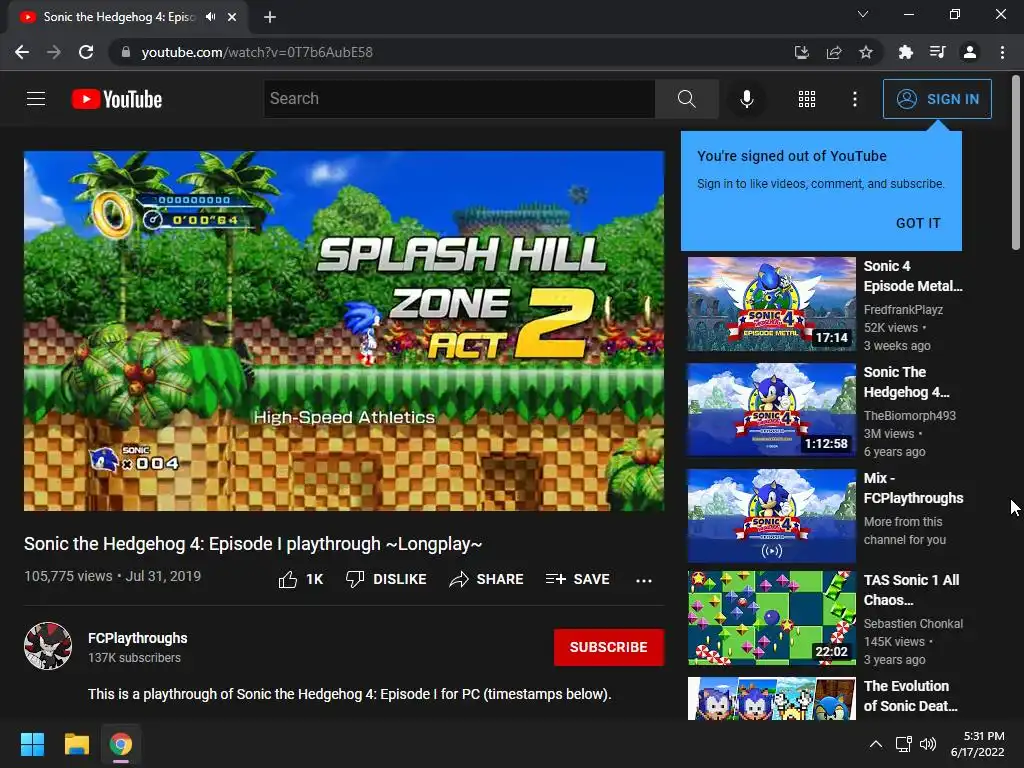This screenshot has width=1024, height=768.
Task: Open volume tray icon
Action: 927,744
